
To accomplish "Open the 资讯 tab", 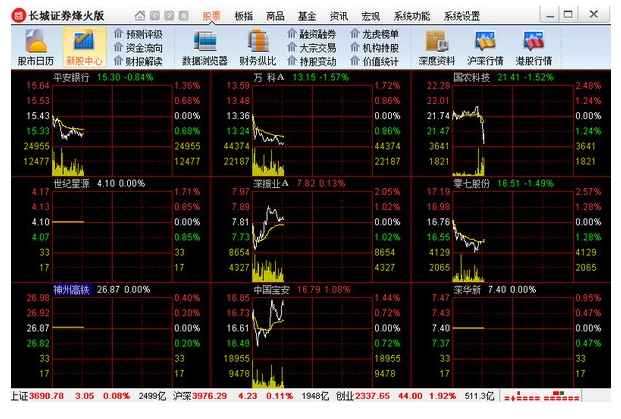I will pyautogui.click(x=339, y=16).
